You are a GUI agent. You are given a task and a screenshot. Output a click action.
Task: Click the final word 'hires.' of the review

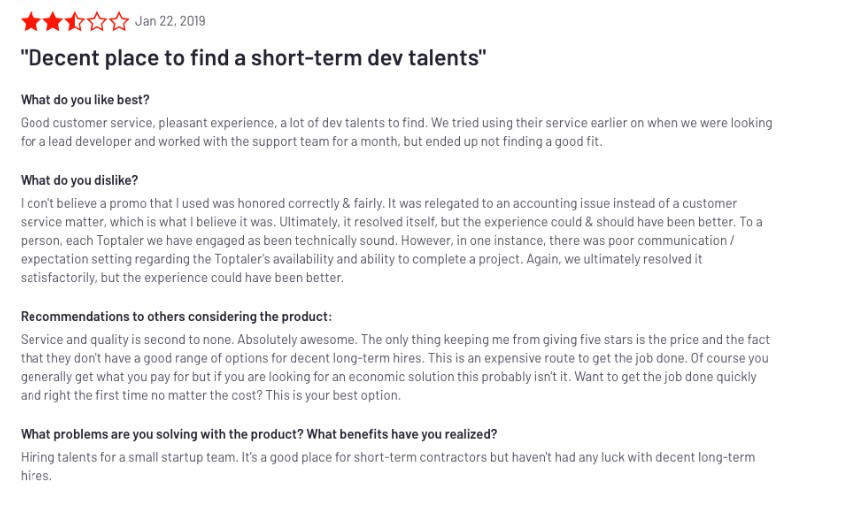(36, 476)
